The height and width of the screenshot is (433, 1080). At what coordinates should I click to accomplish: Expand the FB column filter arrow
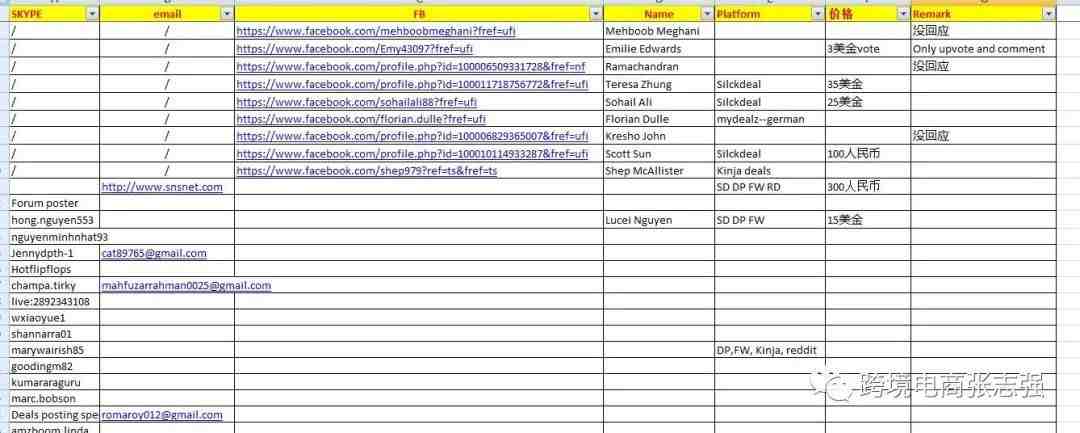point(596,14)
